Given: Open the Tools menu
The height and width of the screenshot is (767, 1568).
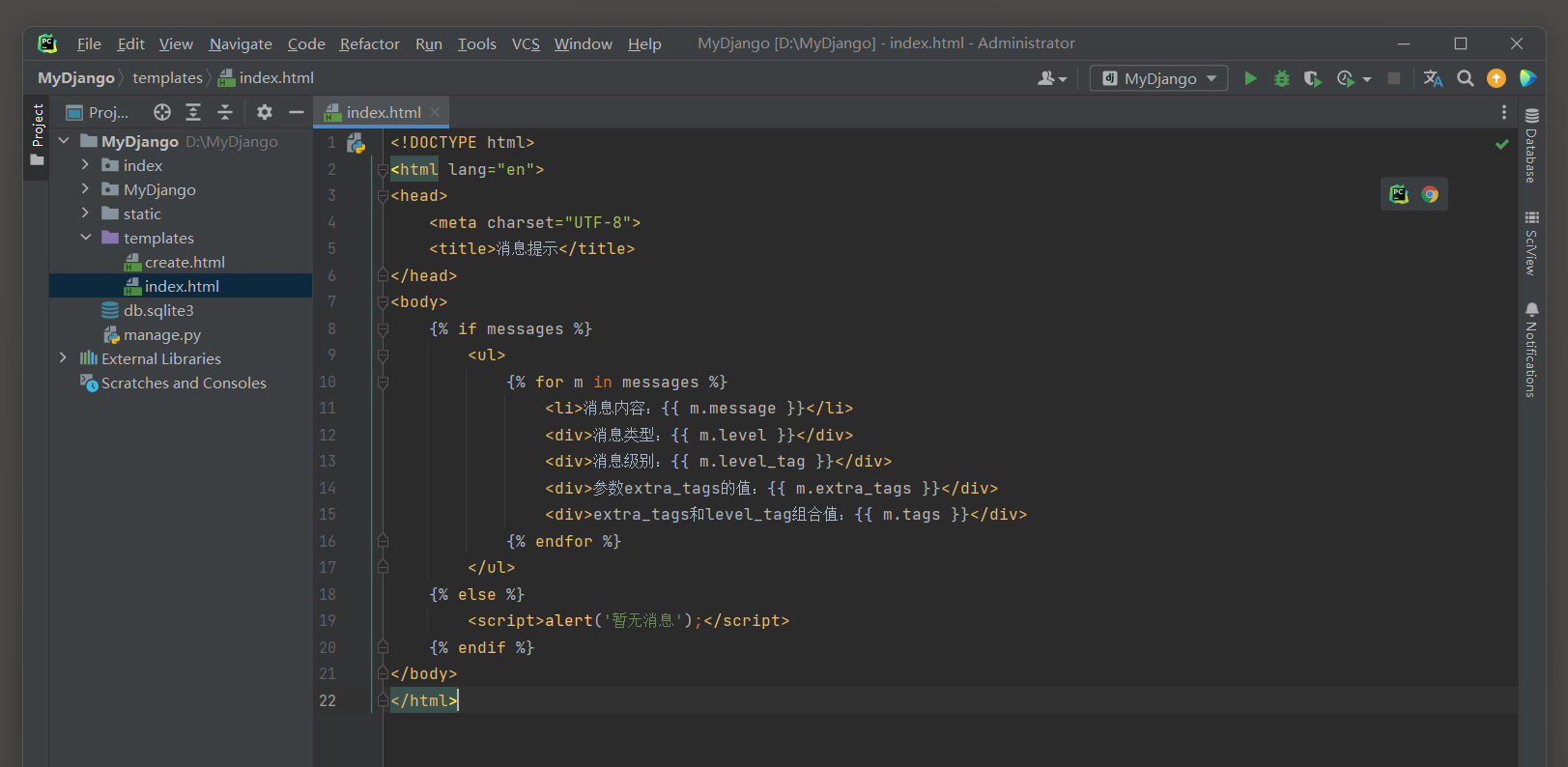Looking at the screenshot, I should point(476,43).
